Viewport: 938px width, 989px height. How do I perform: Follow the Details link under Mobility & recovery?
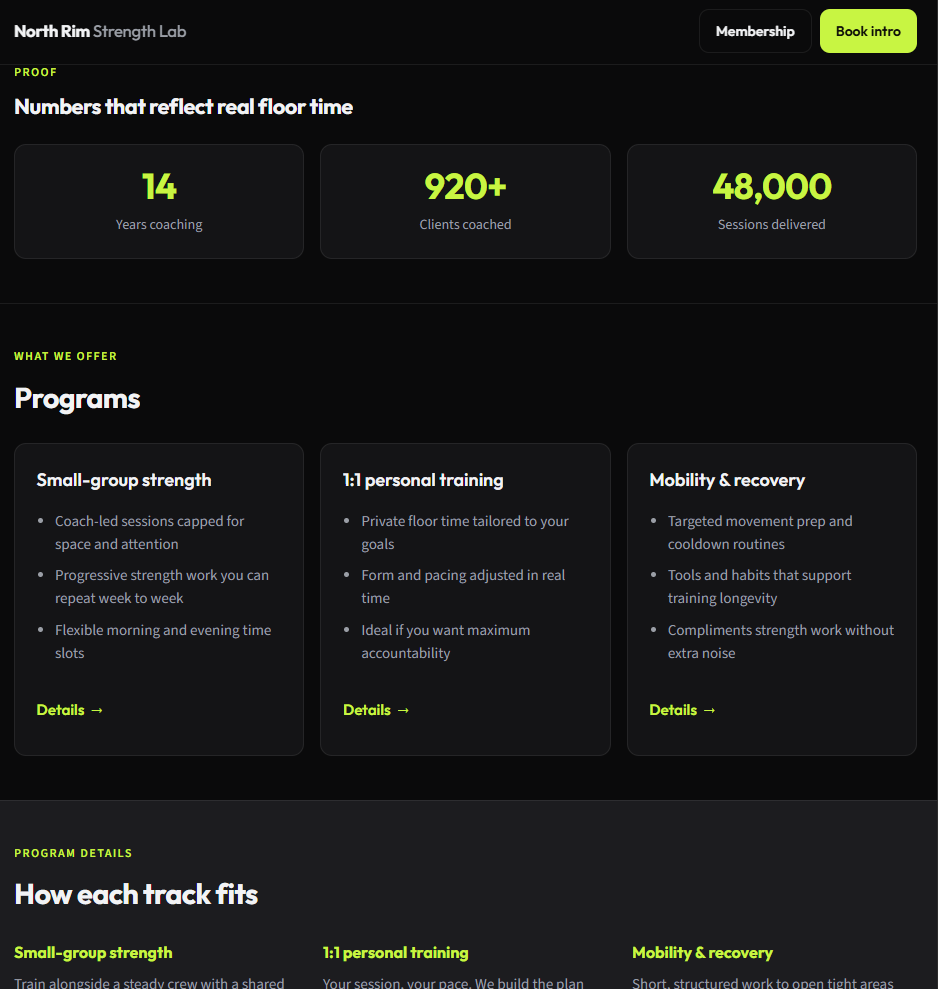(x=675, y=710)
